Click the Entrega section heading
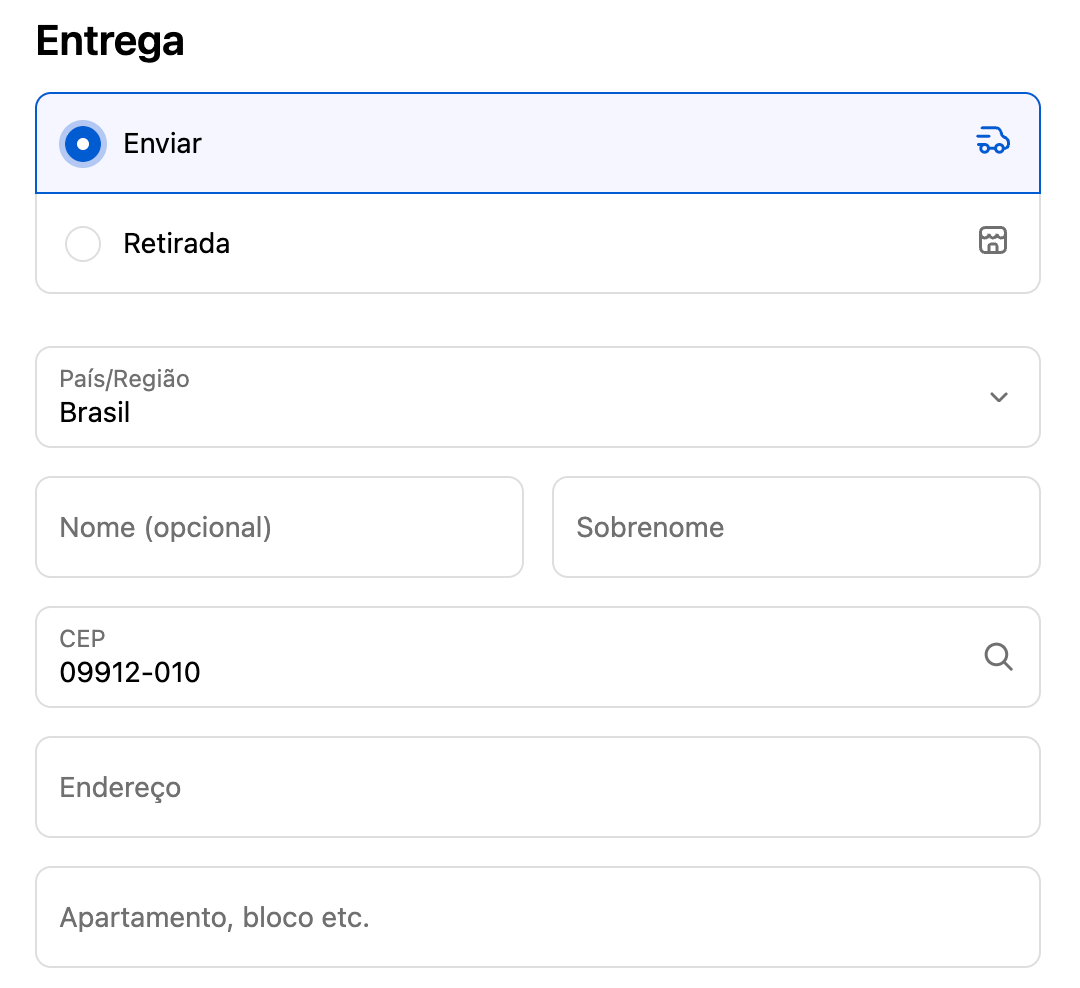Image resolution: width=1080 pixels, height=988 pixels. point(110,42)
